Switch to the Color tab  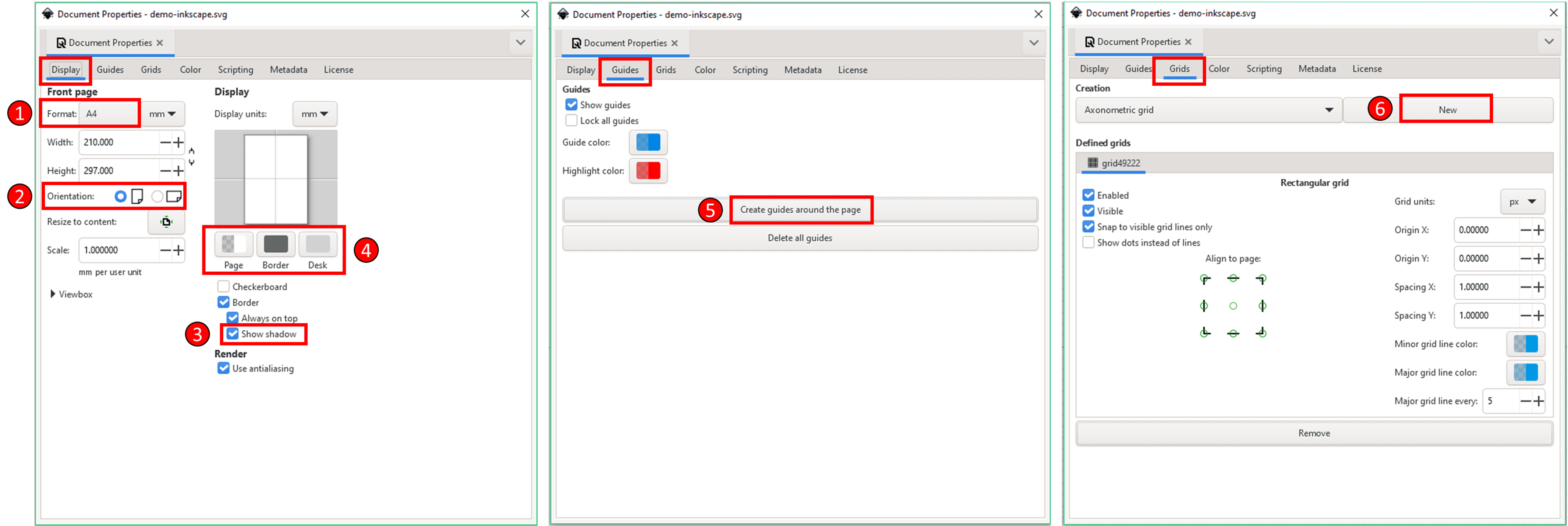coord(191,69)
